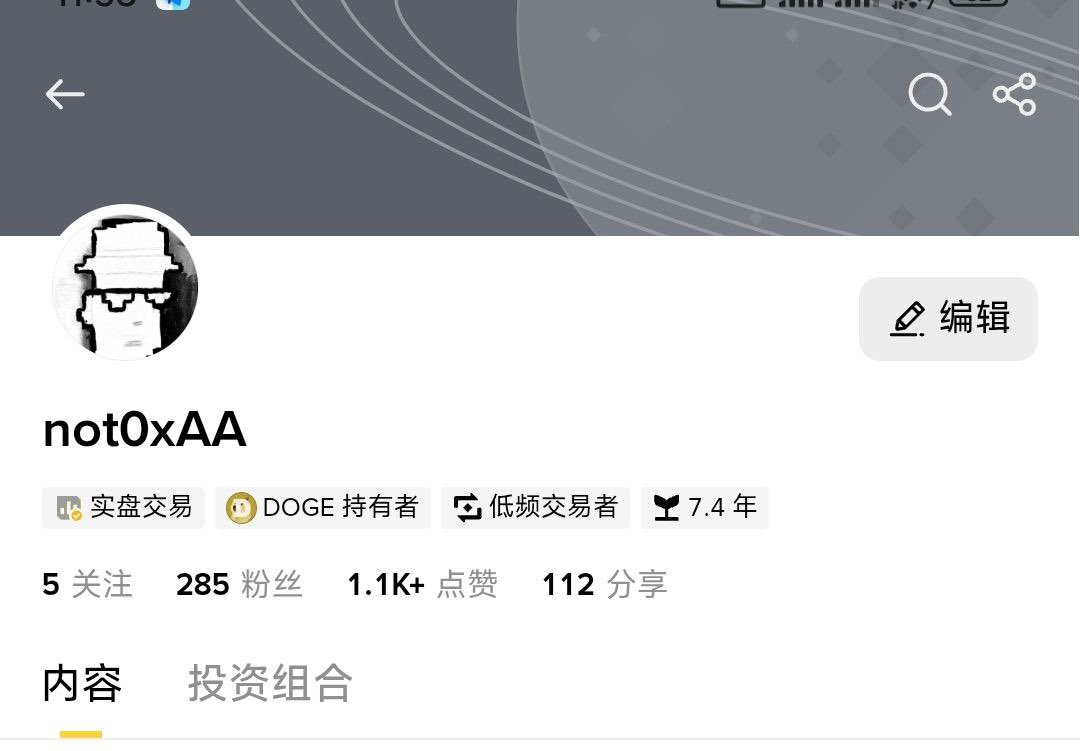The width and height of the screenshot is (1080, 751).
Task: Tap the back arrow icon
Action: click(65, 94)
